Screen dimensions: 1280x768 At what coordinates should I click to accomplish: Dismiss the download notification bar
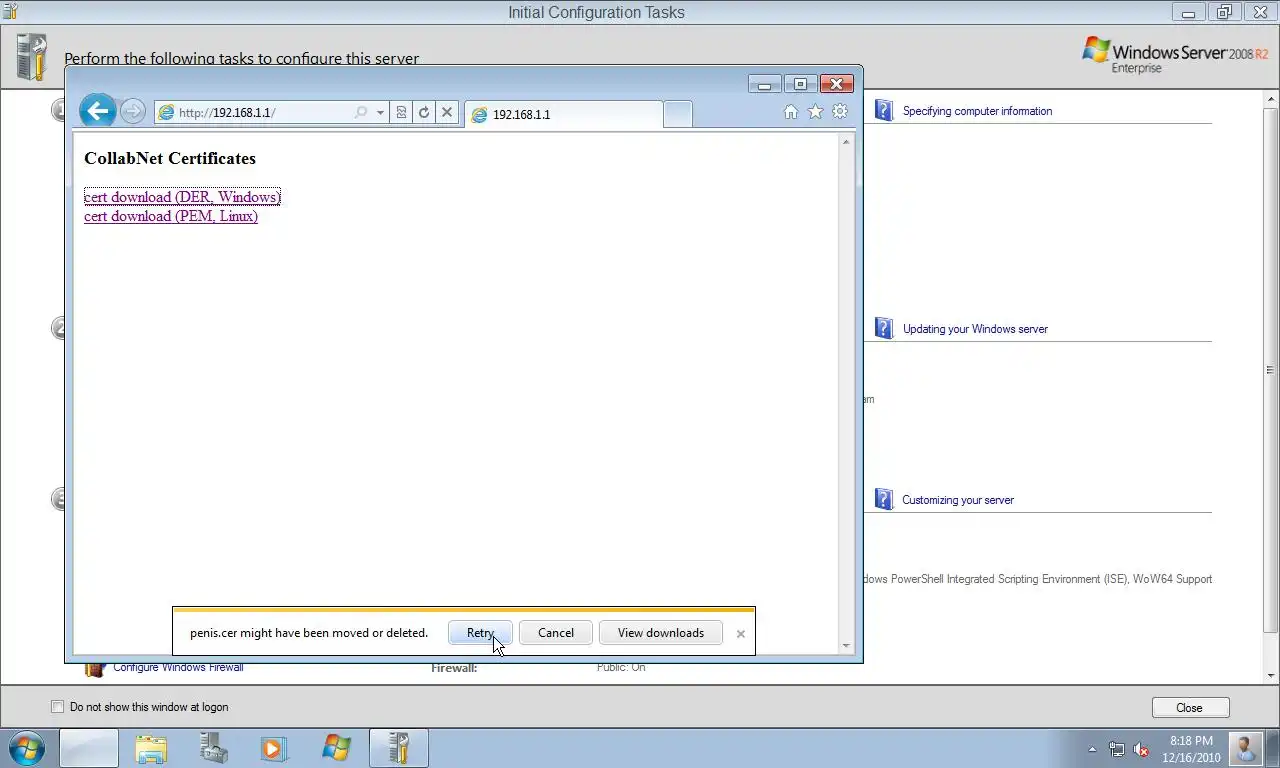coord(740,633)
